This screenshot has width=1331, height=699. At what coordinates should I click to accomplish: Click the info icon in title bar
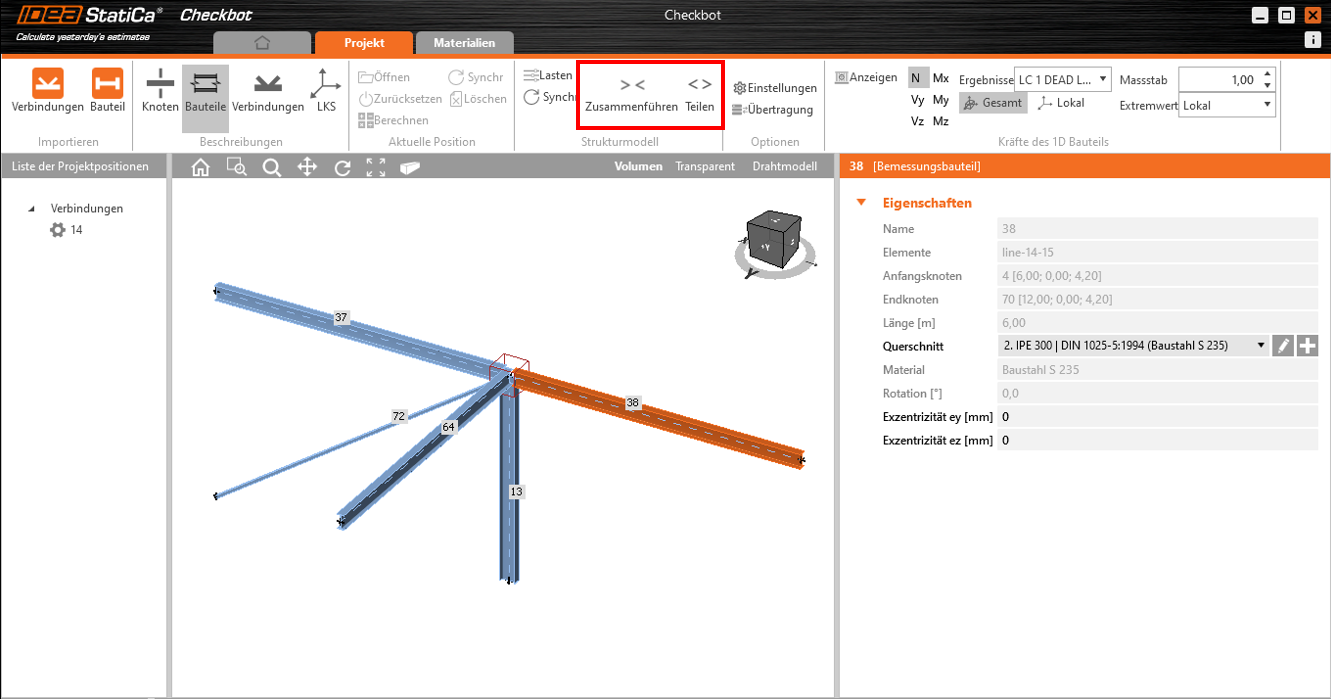coord(1313,40)
